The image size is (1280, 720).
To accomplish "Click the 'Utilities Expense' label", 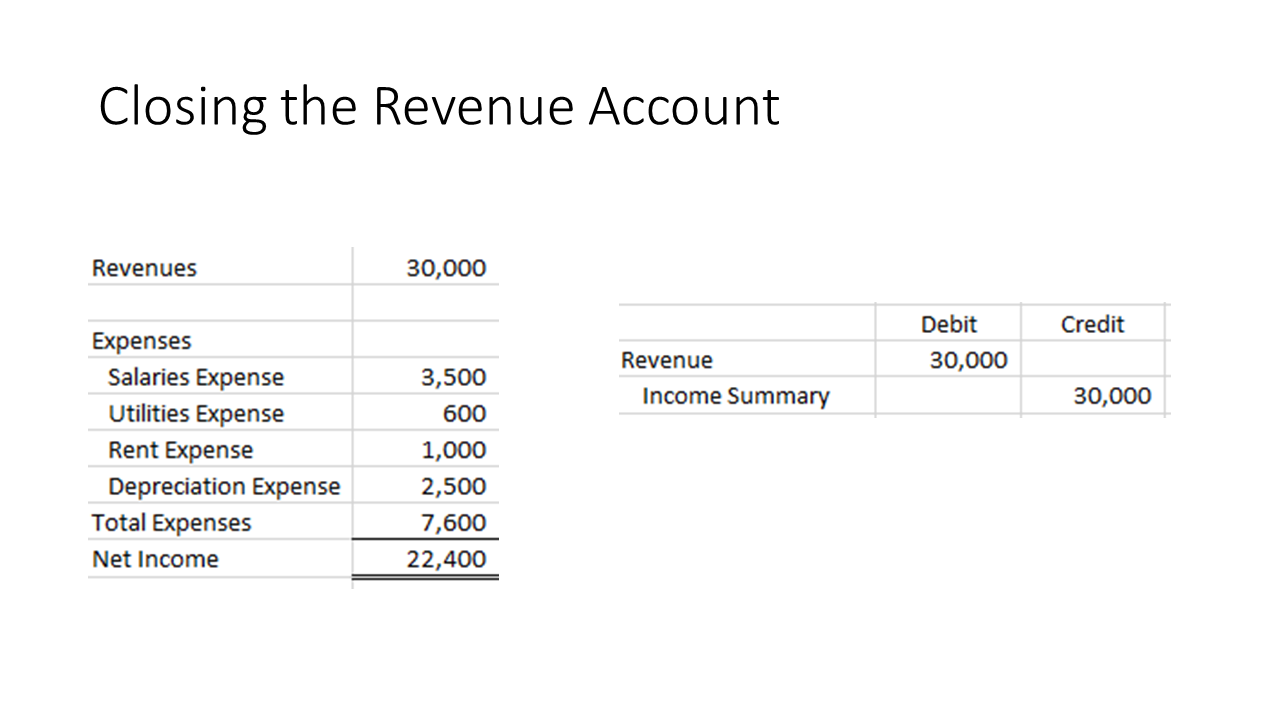I will (x=196, y=414).
